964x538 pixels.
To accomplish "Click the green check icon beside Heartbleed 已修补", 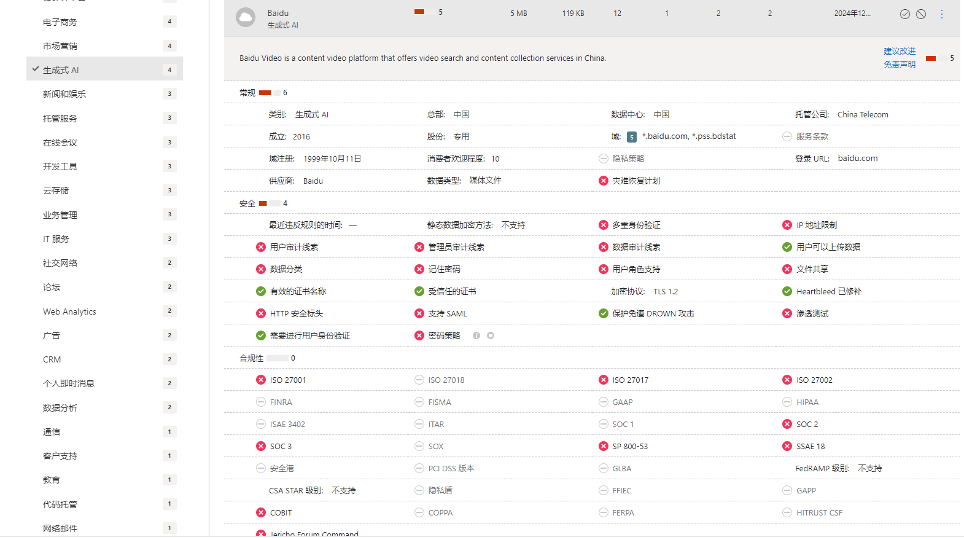I will pyautogui.click(x=787, y=291).
